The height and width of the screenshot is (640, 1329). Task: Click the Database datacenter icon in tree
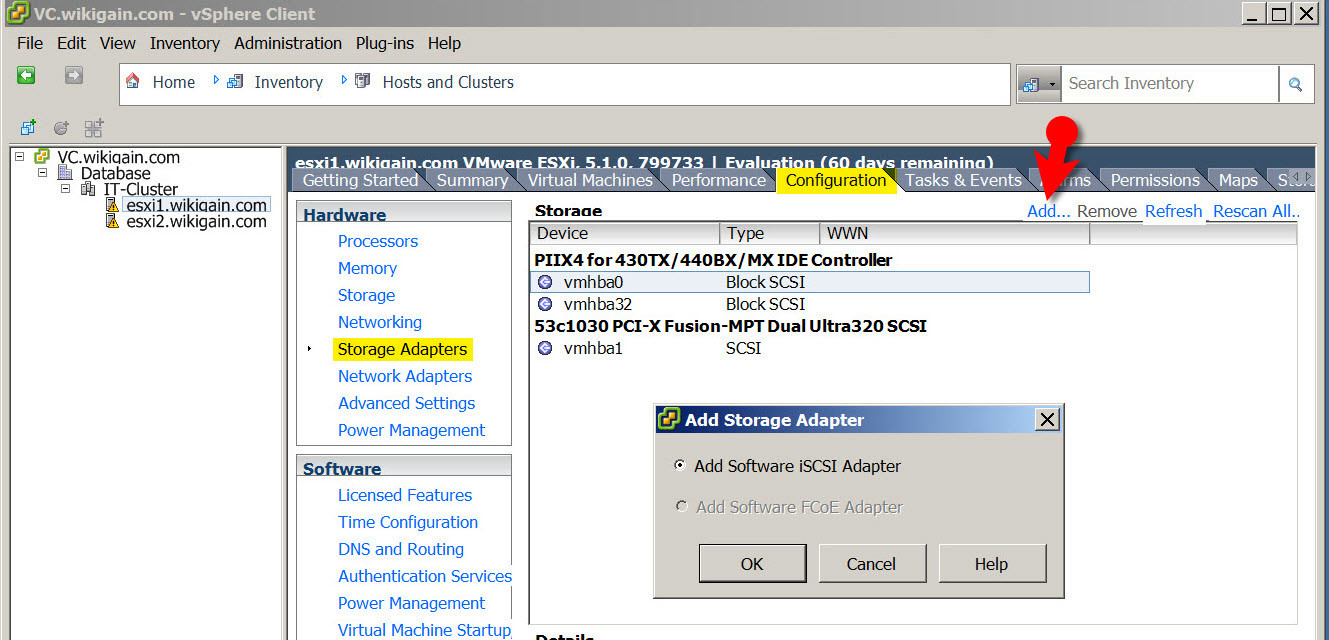(67, 173)
